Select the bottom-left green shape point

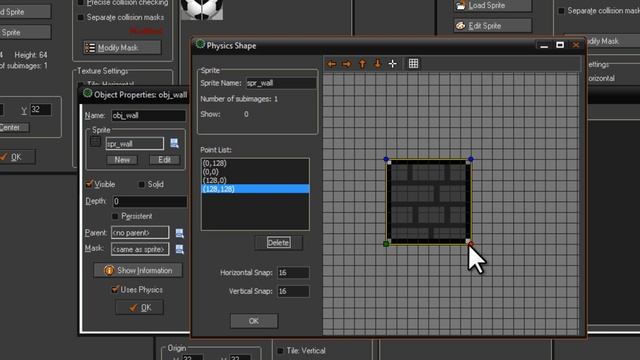pyautogui.click(x=386, y=244)
